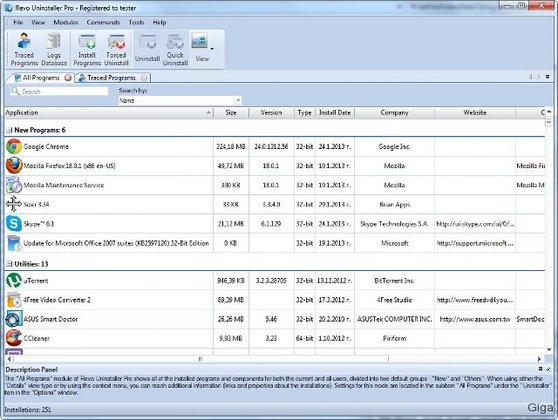This screenshot has height=420, width=558.
Task: Click the Forced Uninstall toolbar icon
Action: (x=116, y=49)
